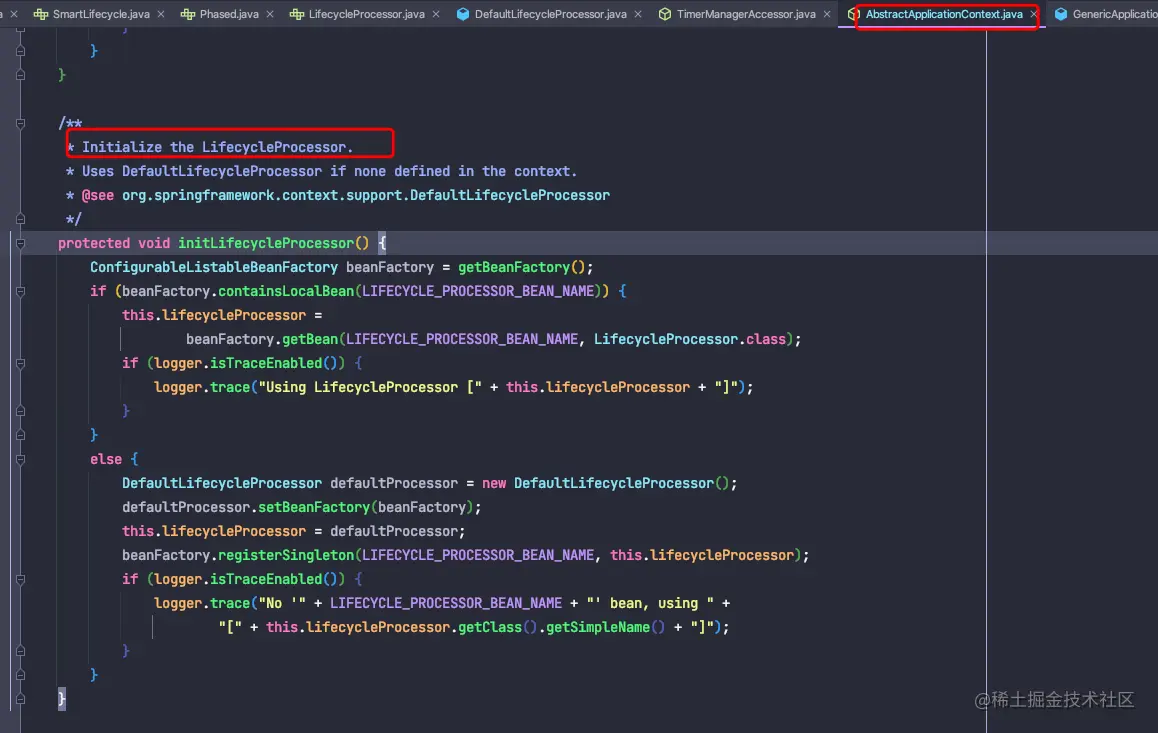This screenshot has width=1158, height=733.
Task: Click the interface icon on Phased.java tab
Action: coord(188,14)
